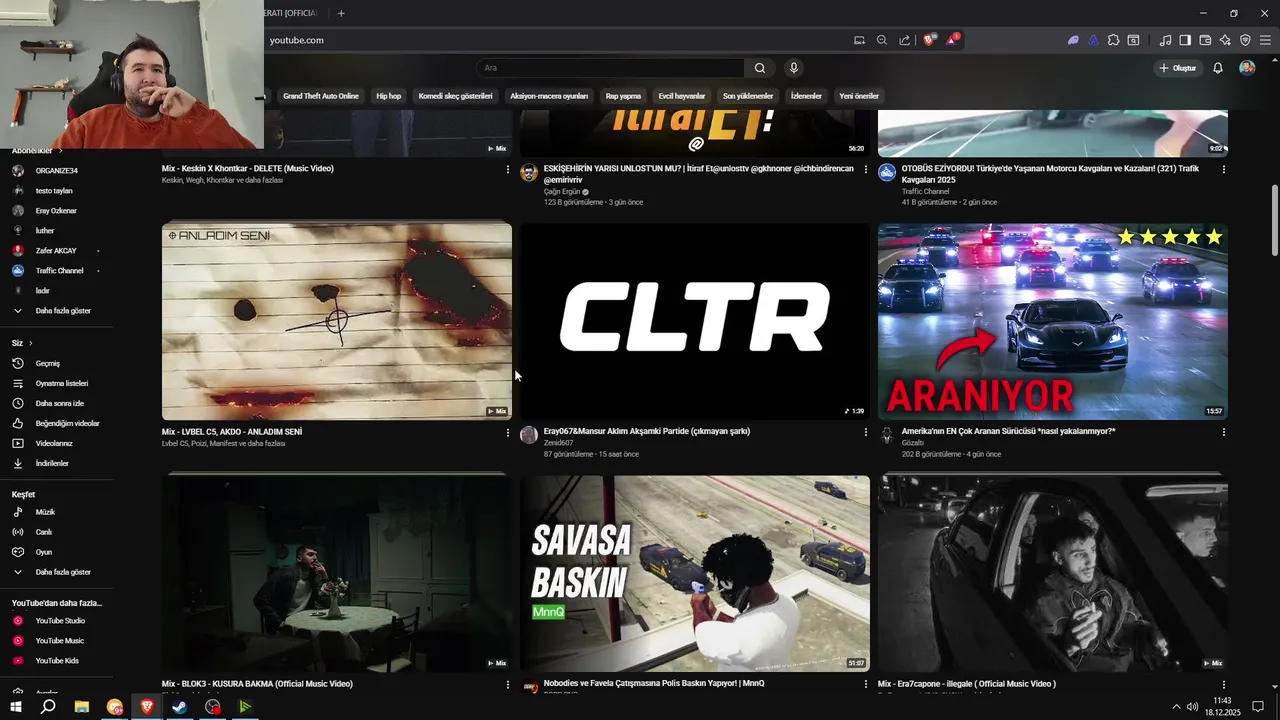Select the Son yüklenenler chip
Viewport: 1280px width, 720px height.
(x=748, y=96)
